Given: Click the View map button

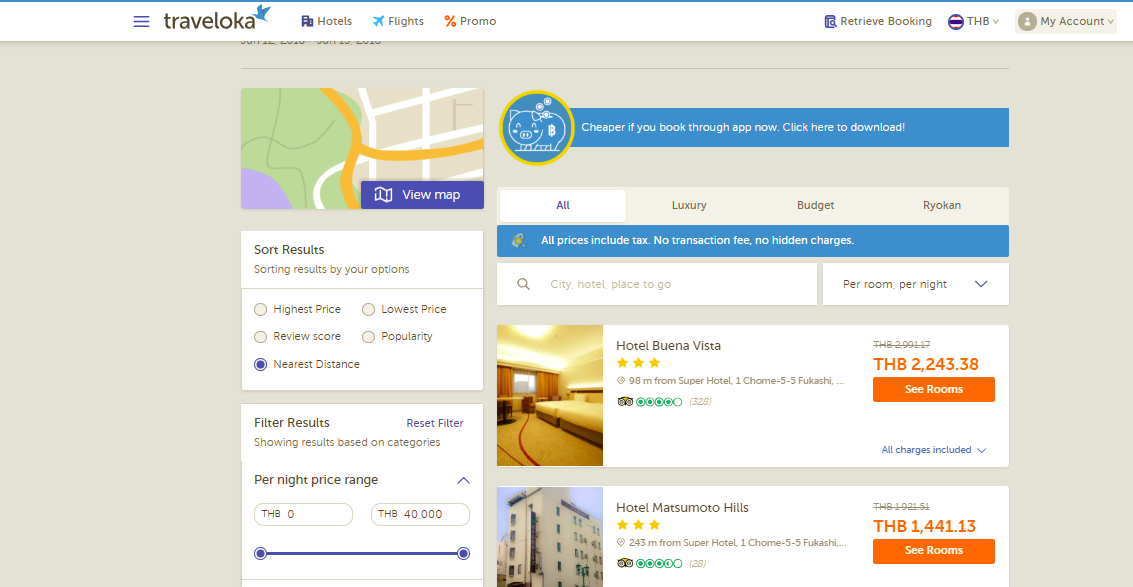Looking at the screenshot, I should click(422, 195).
